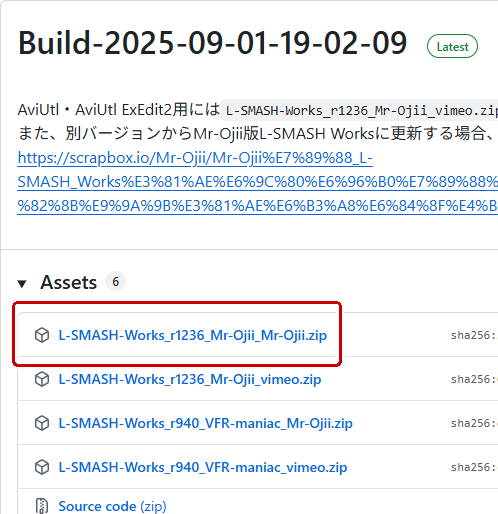
Task: Download L-SMASH-Works_r1236_Mr-Ojii_vimeo.zip
Action: (190, 379)
